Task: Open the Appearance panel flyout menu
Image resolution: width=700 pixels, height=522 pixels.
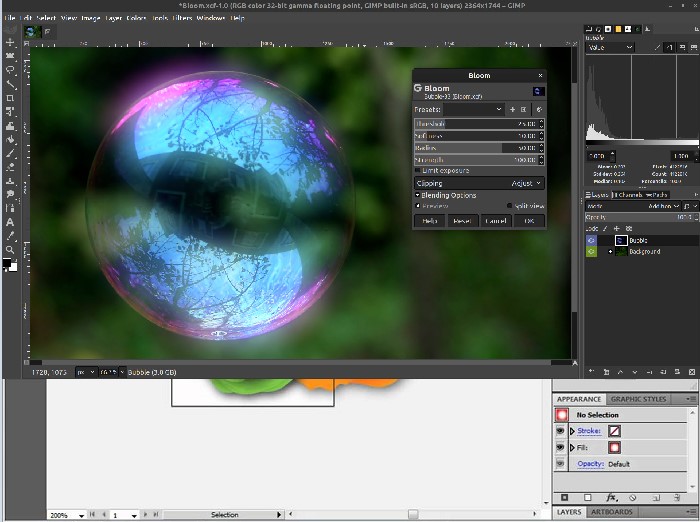Action: [x=692, y=399]
